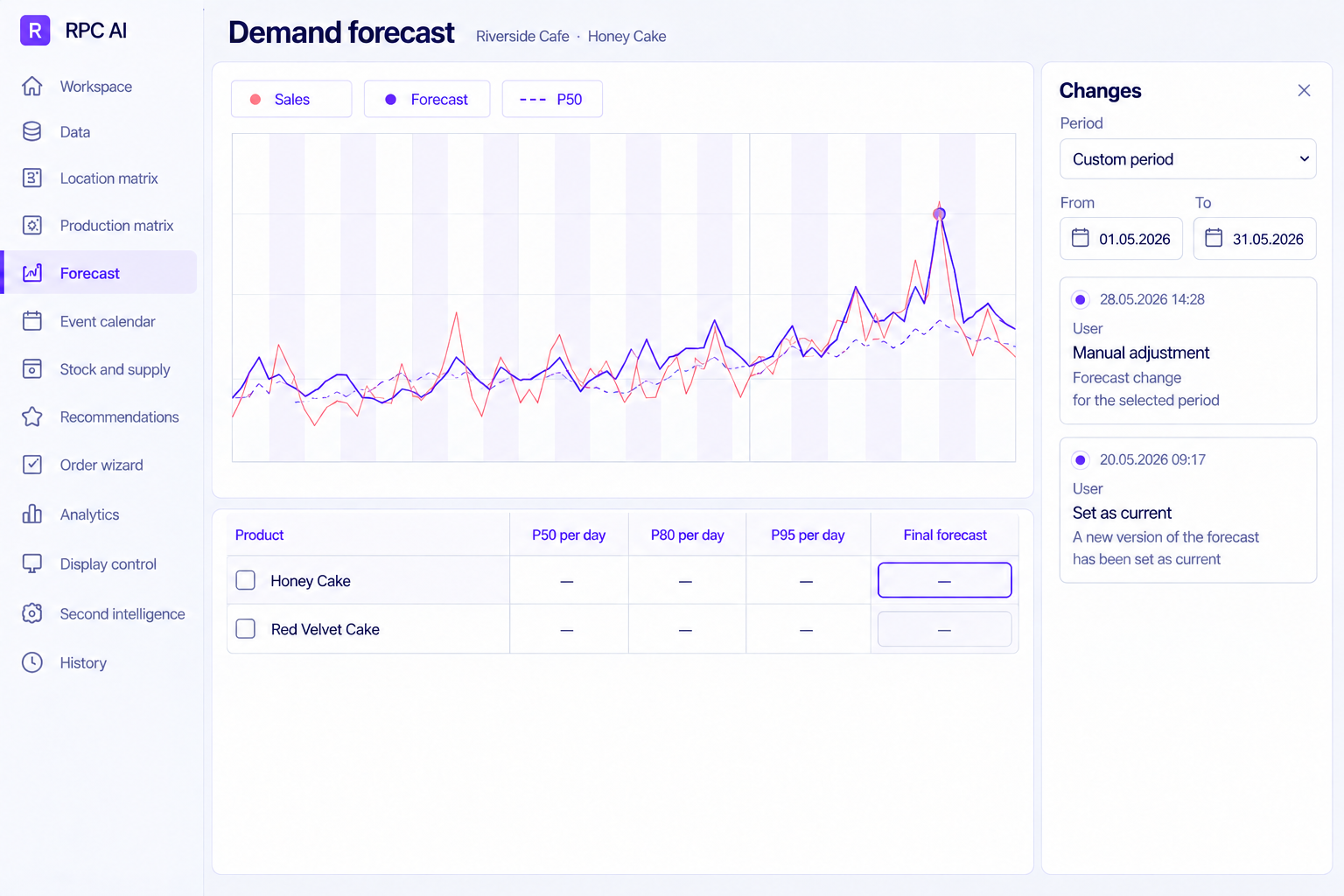Click the Honey Cake breadcrumb
1344x896 pixels.
(x=626, y=36)
